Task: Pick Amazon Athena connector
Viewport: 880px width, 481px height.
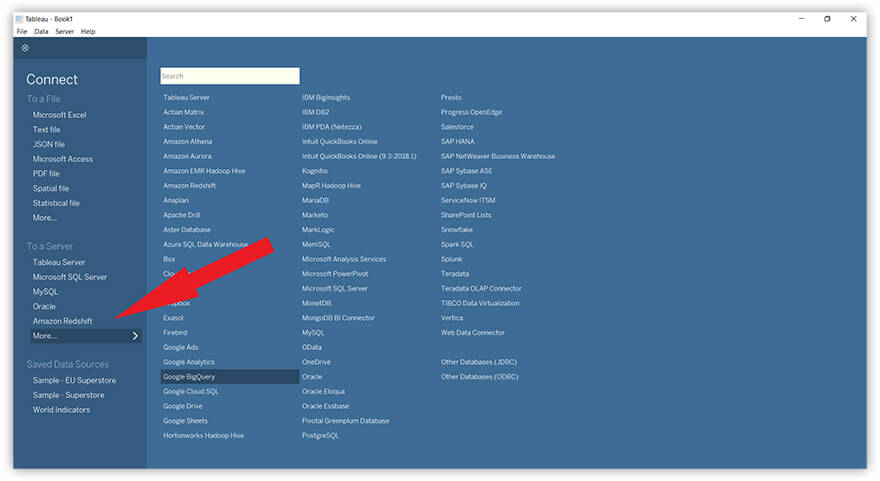Action: pos(188,141)
